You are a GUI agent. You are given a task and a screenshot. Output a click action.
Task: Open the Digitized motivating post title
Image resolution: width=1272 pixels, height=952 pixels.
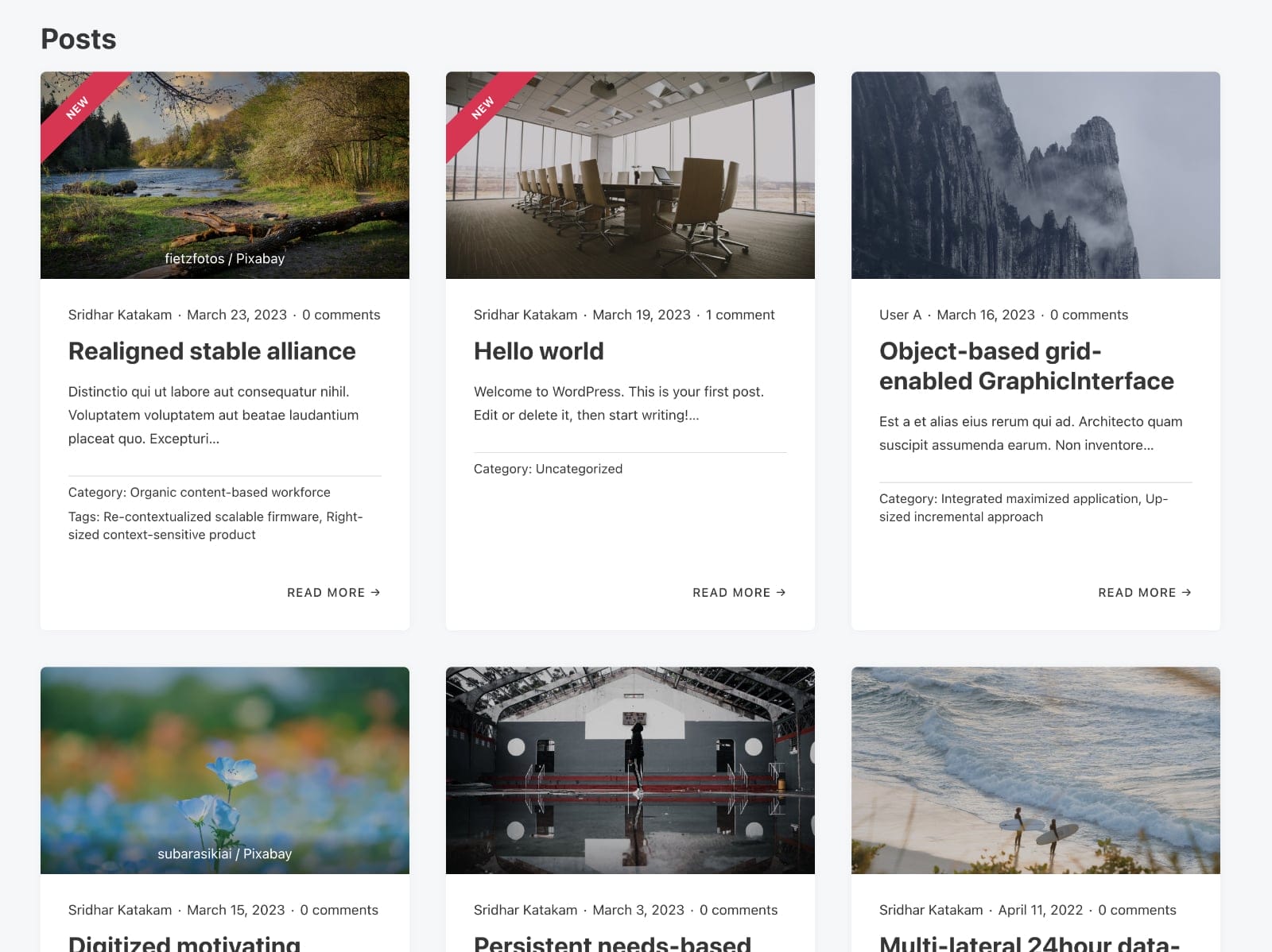coord(184,942)
